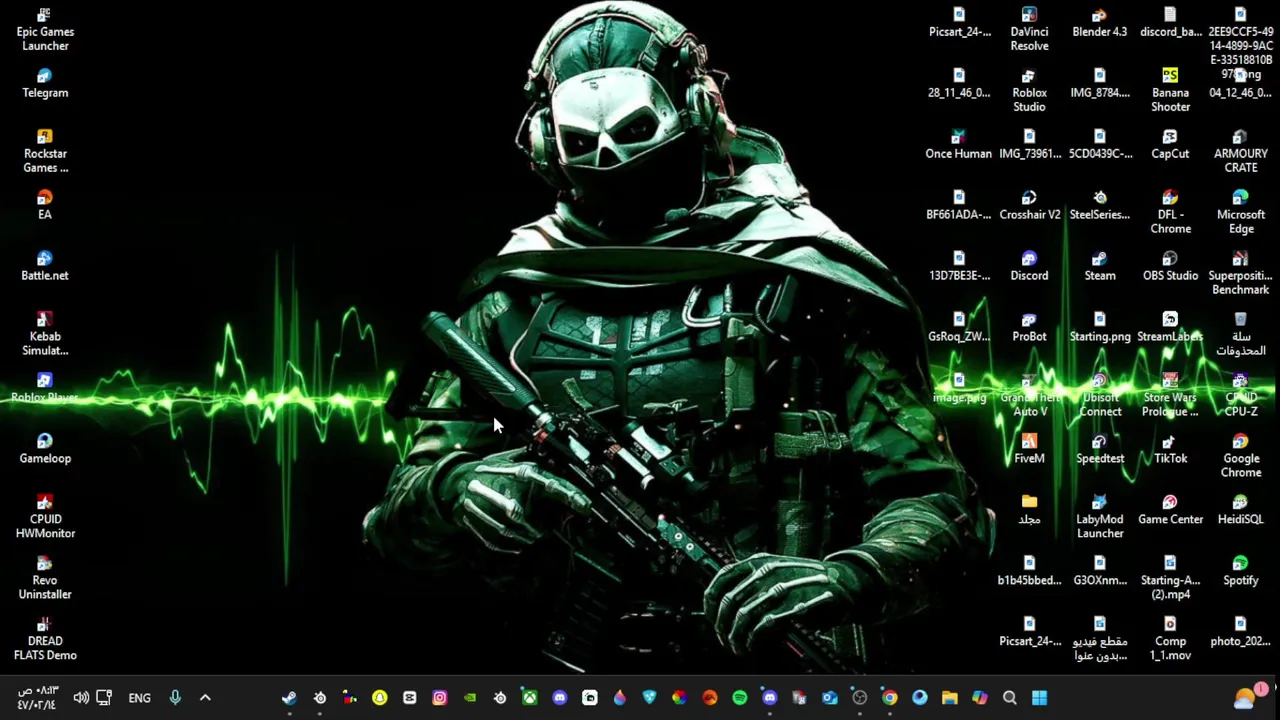Select the Superposition Benchmark desktop icon
The width and height of the screenshot is (1280, 720).
[1241, 273]
